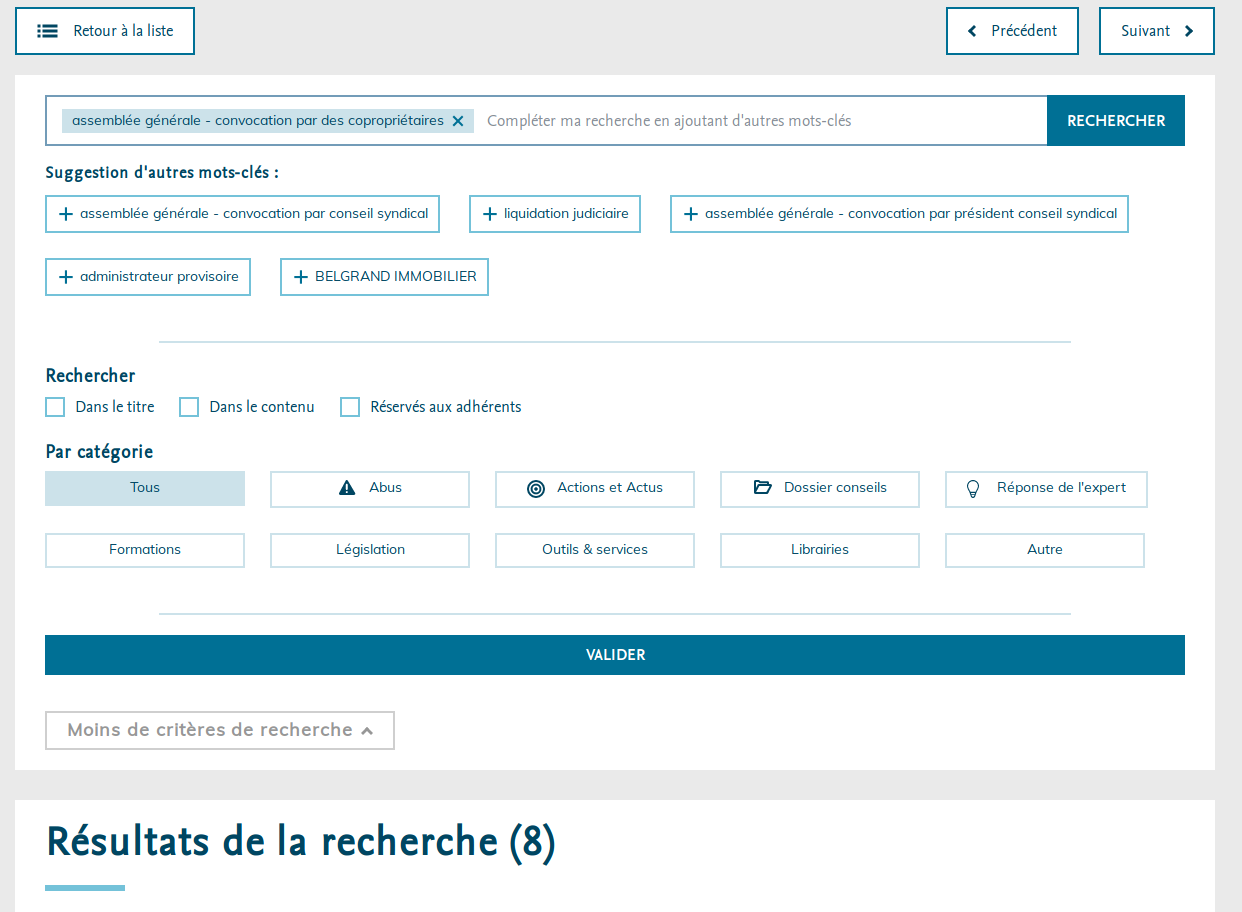This screenshot has height=912, width=1242.
Task: Remove the 'convocation par des copropriétaires' keyword tag
Action: pyautogui.click(x=458, y=121)
